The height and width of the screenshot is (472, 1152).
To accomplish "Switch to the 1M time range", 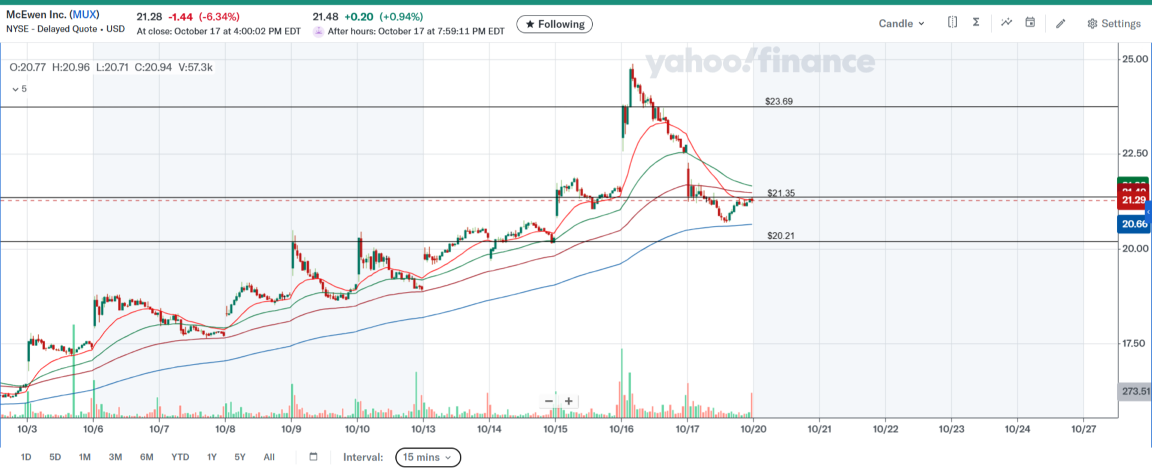I will [85, 457].
